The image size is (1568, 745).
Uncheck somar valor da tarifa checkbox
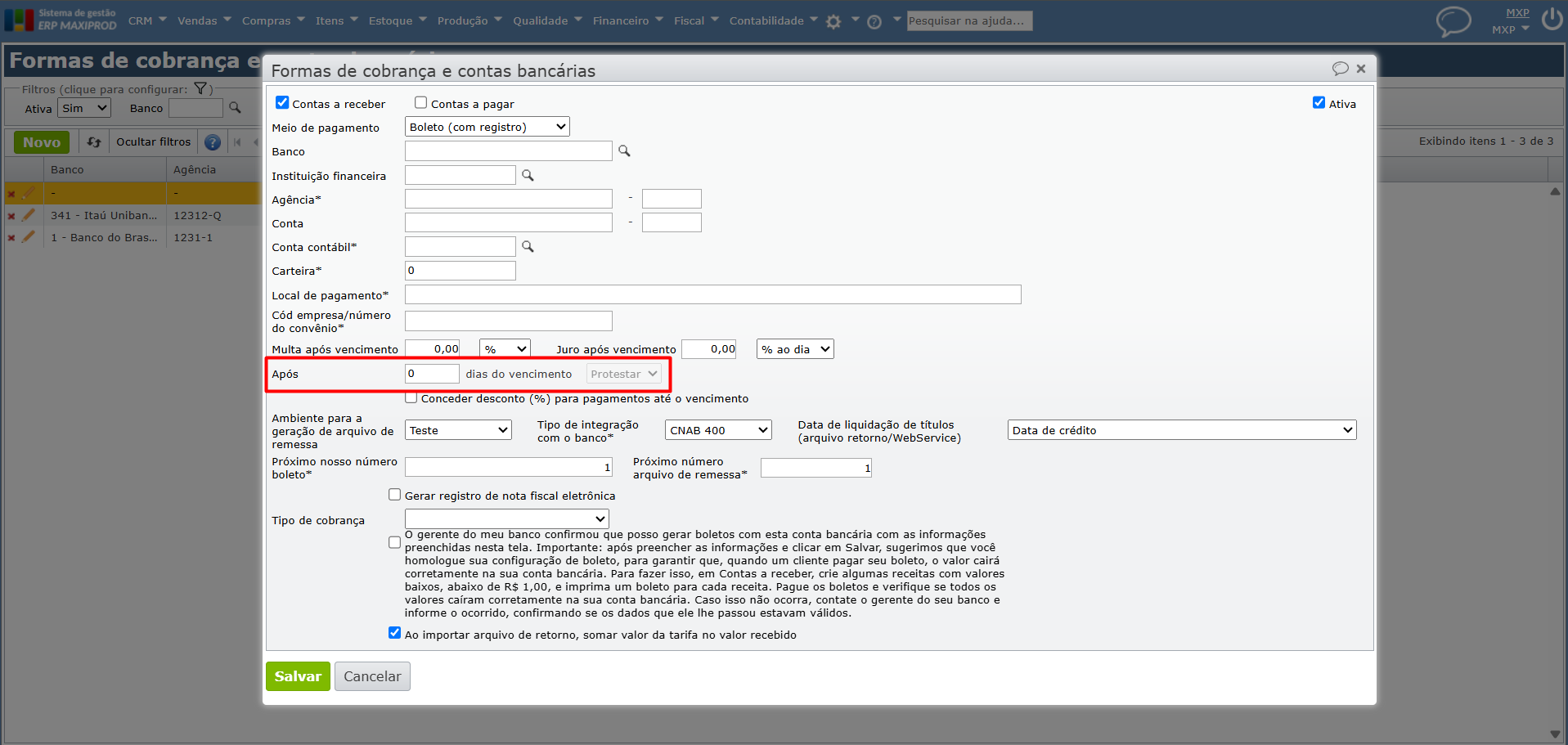pyautogui.click(x=394, y=633)
